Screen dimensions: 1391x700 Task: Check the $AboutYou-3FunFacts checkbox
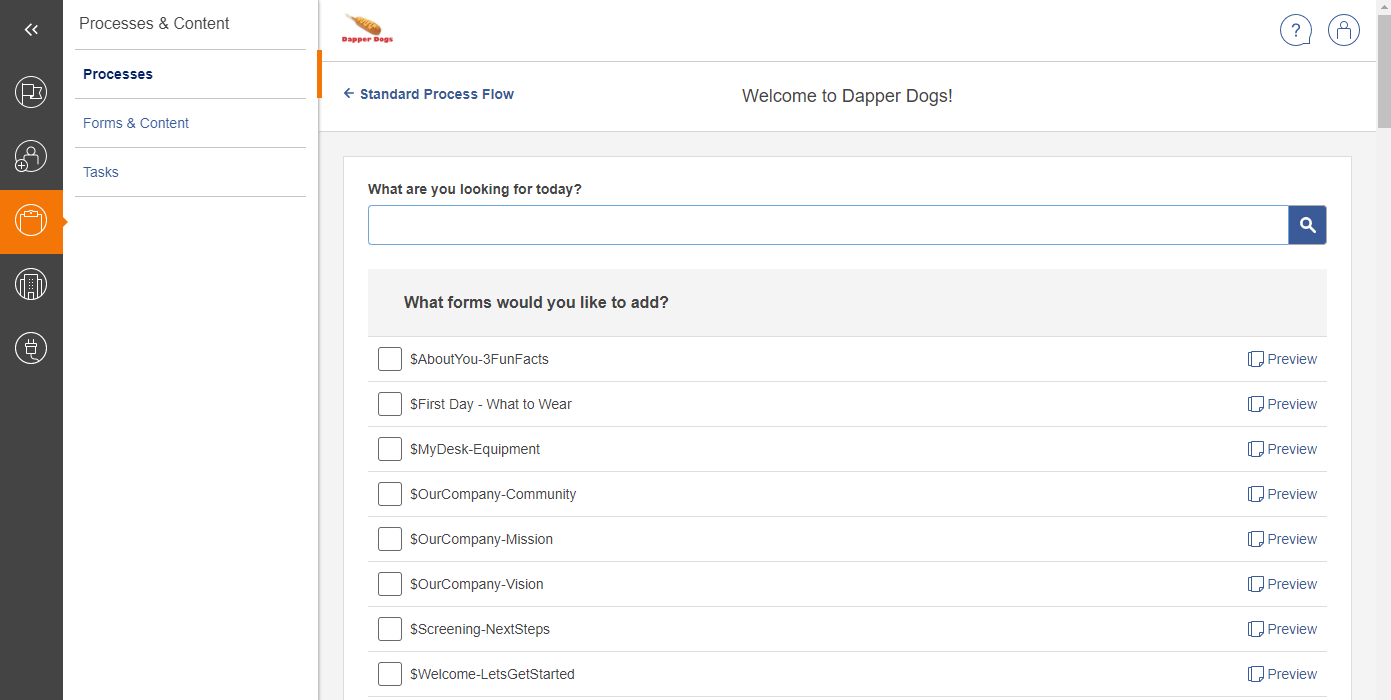pyautogui.click(x=390, y=359)
